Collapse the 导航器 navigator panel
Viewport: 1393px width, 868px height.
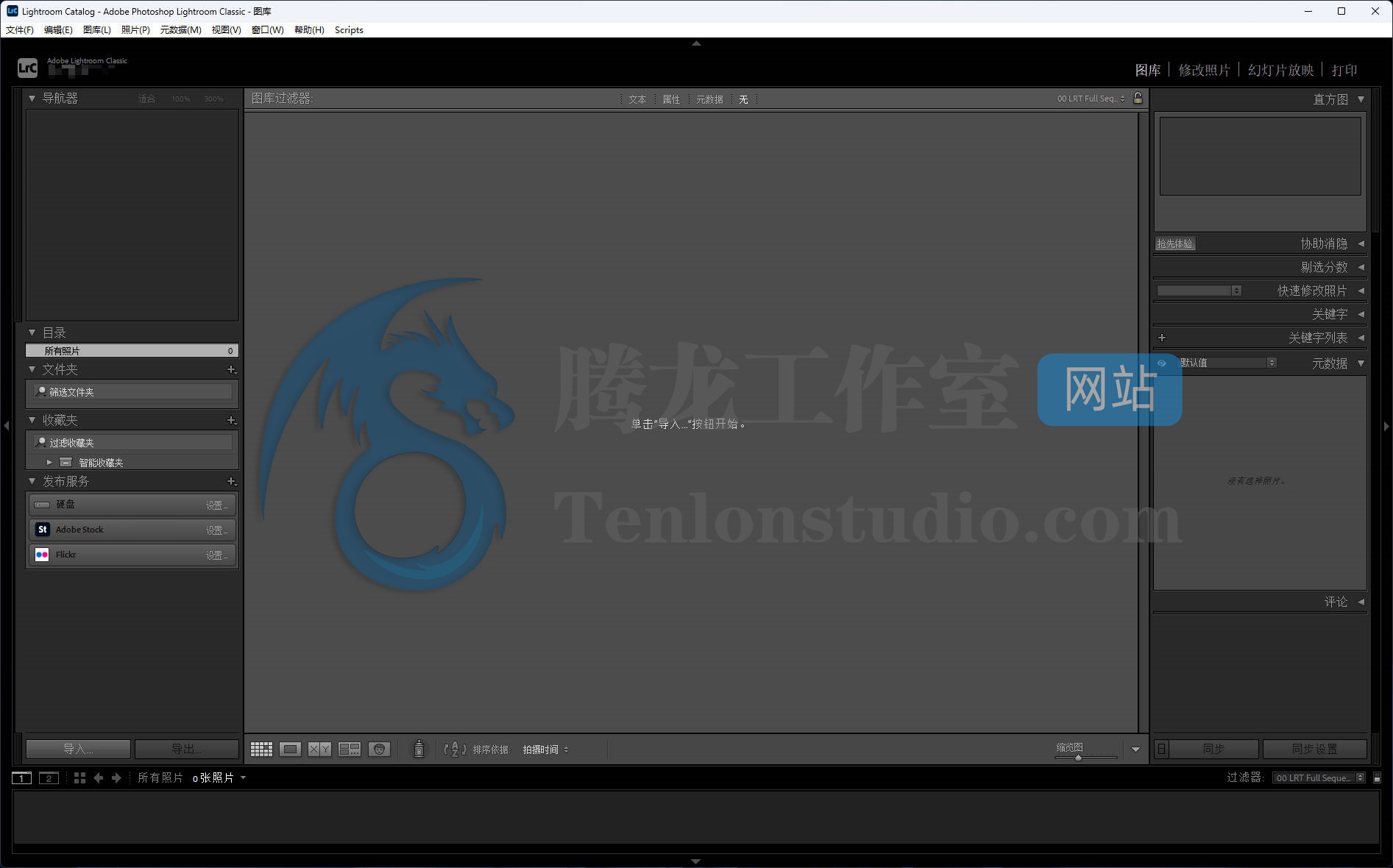click(x=32, y=98)
